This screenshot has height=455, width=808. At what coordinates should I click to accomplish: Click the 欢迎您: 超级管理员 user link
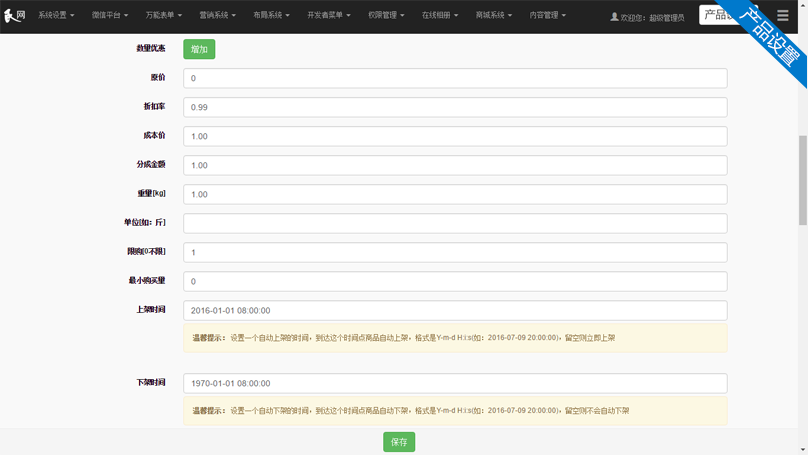[647, 18]
